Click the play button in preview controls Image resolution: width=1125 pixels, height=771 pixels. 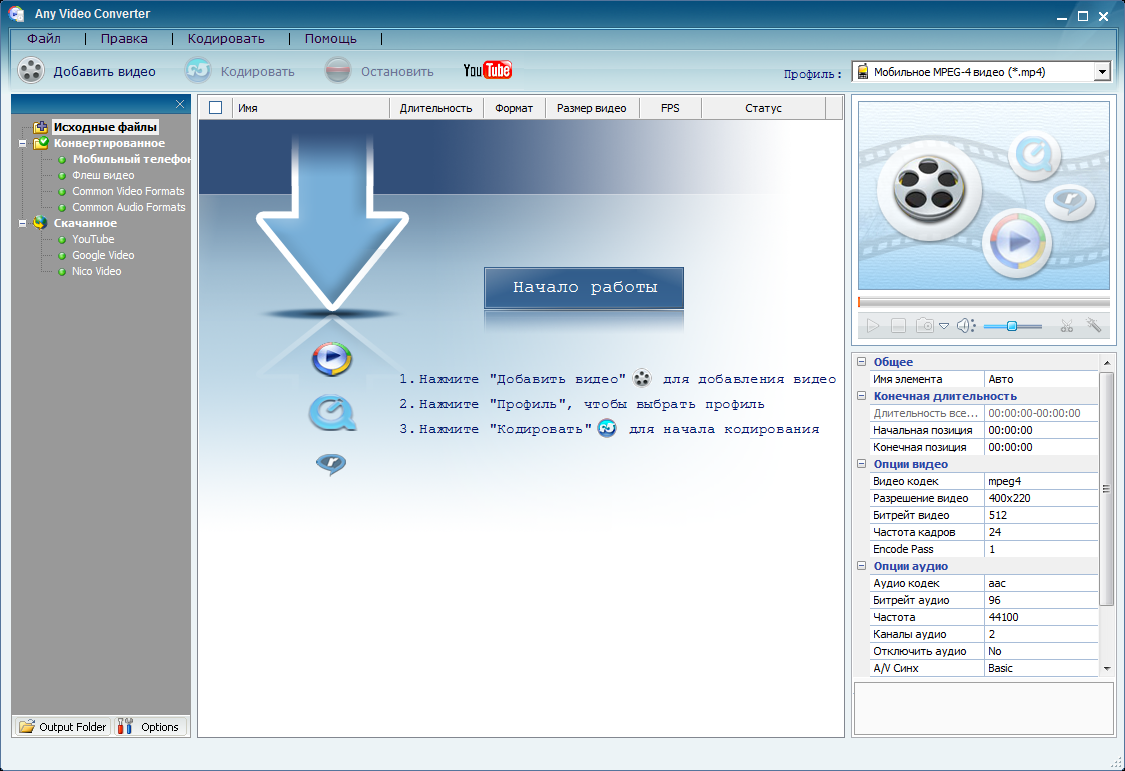[x=872, y=326]
